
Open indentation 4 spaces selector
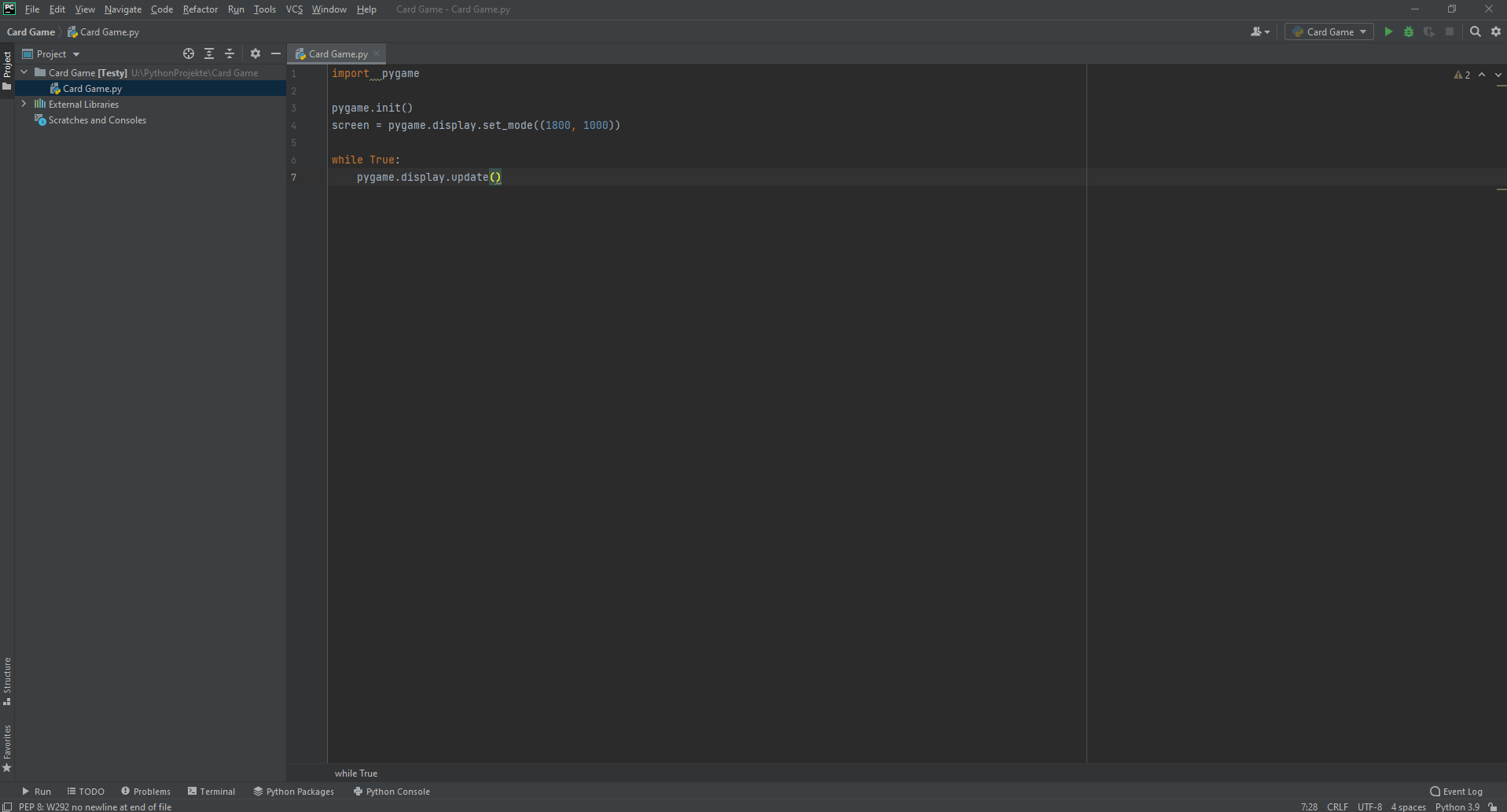click(1408, 806)
